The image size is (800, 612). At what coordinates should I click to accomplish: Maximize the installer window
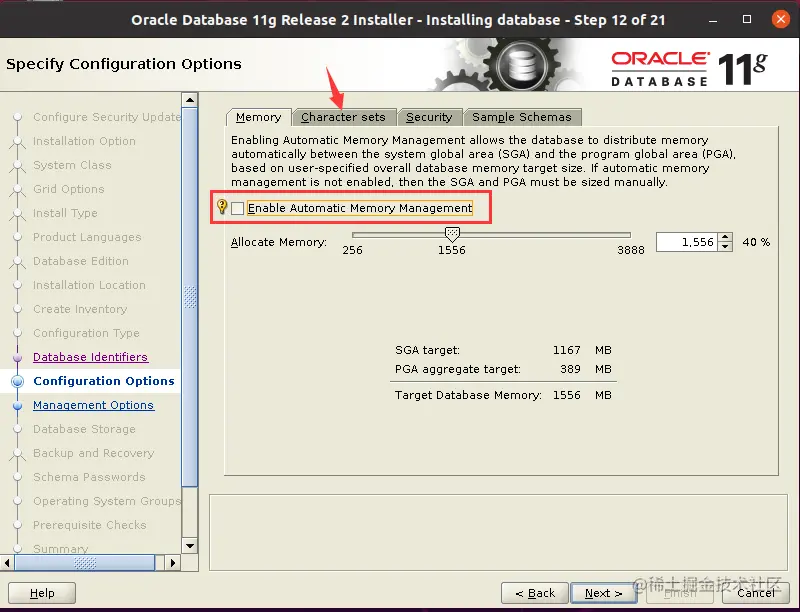[747, 19]
